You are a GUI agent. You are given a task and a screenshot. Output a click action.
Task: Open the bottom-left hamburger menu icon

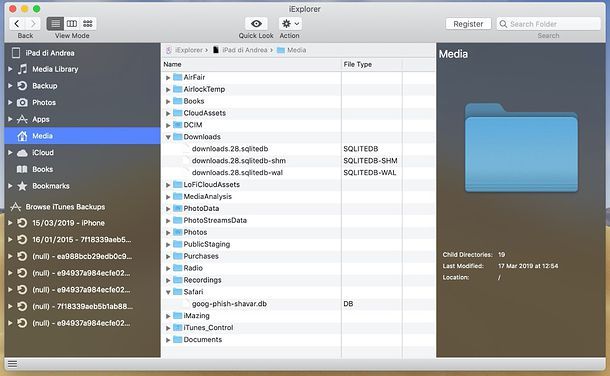coord(12,364)
